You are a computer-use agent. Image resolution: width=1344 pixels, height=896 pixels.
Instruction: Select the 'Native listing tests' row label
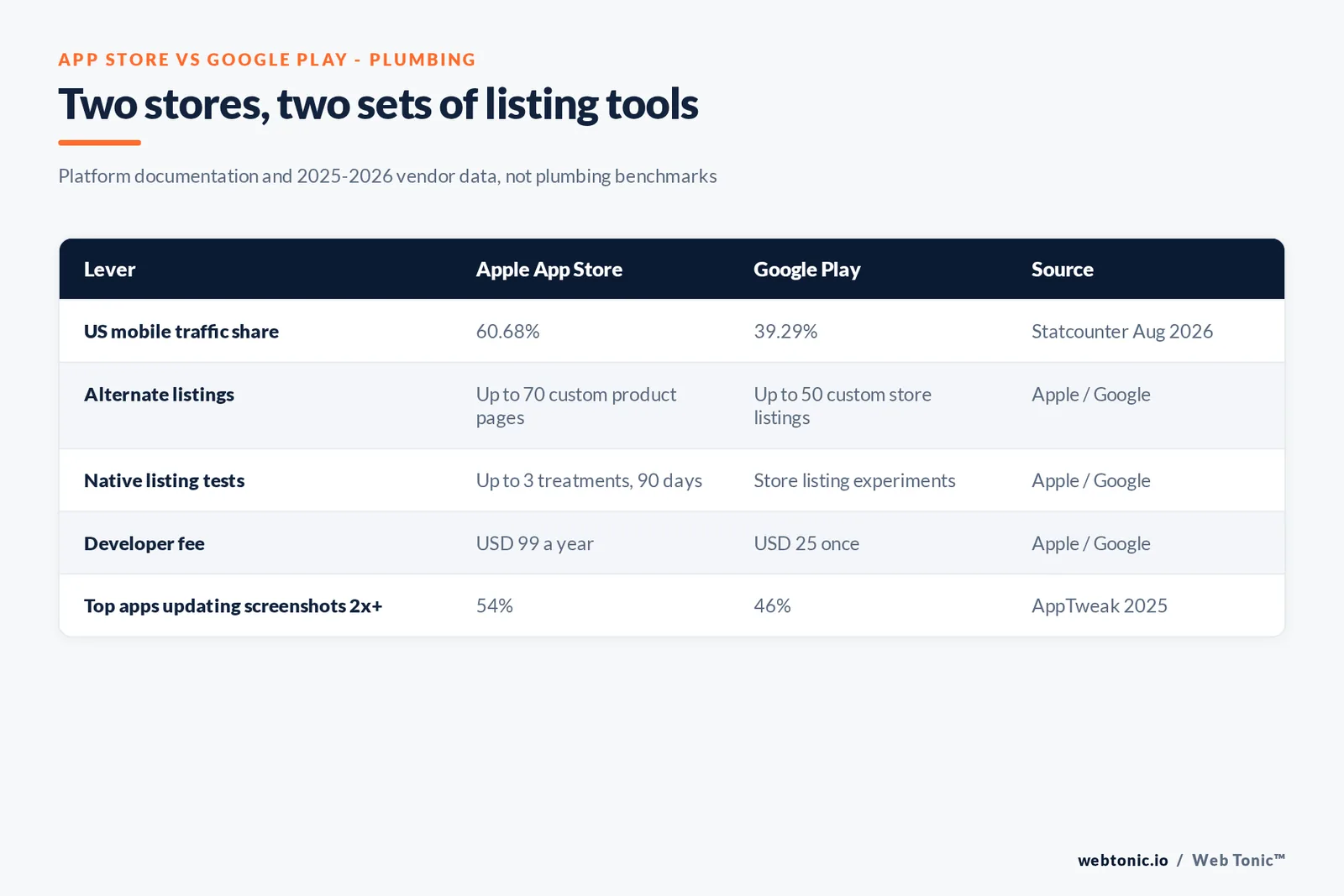click(165, 481)
